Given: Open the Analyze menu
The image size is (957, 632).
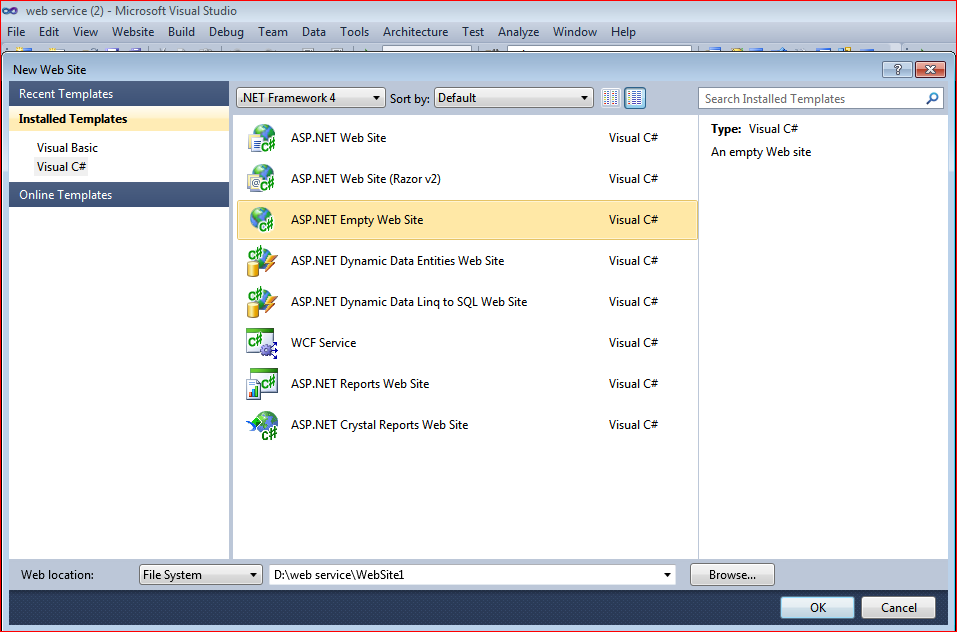Looking at the screenshot, I should (x=519, y=32).
